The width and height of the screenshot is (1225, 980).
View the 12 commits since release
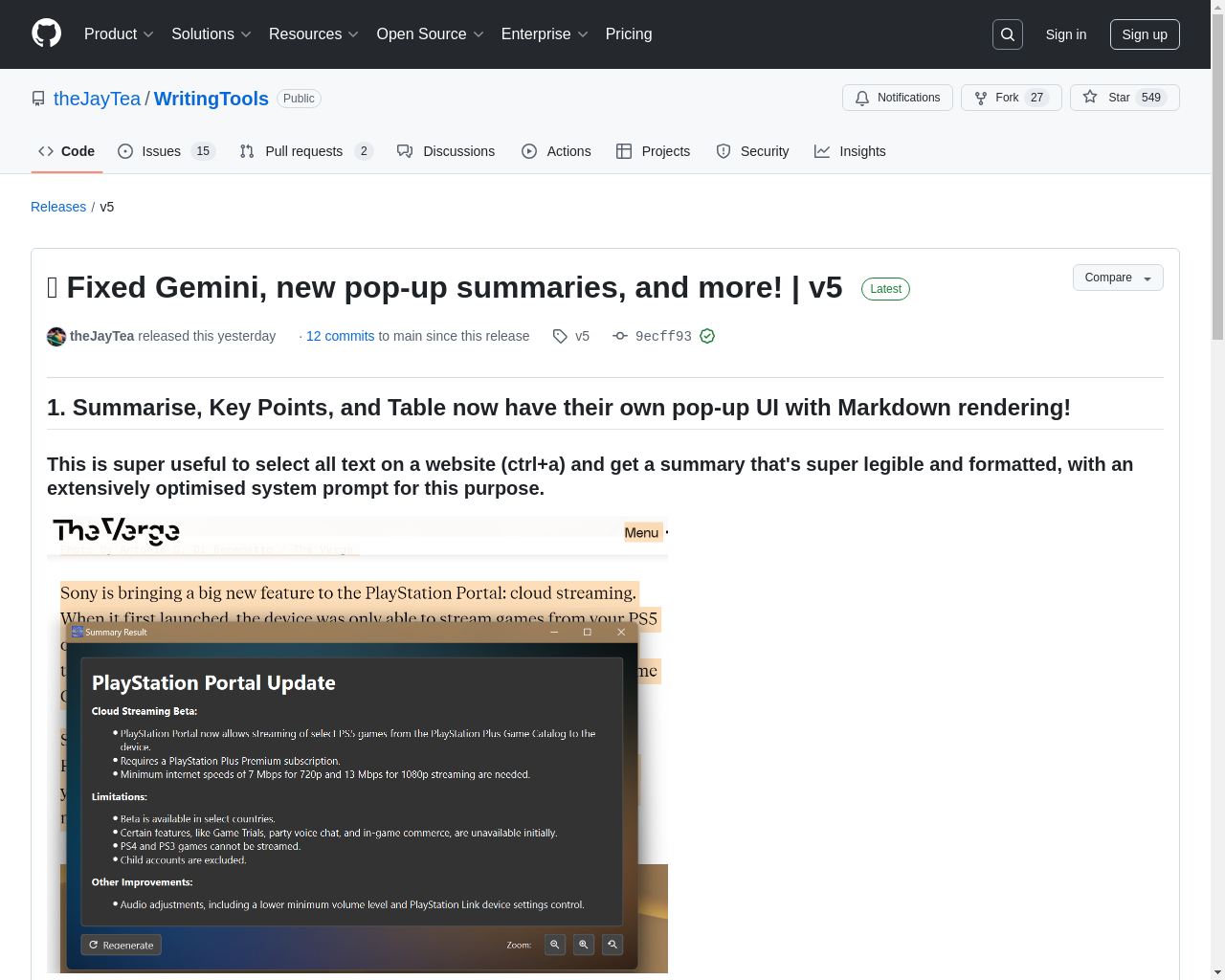(x=340, y=336)
